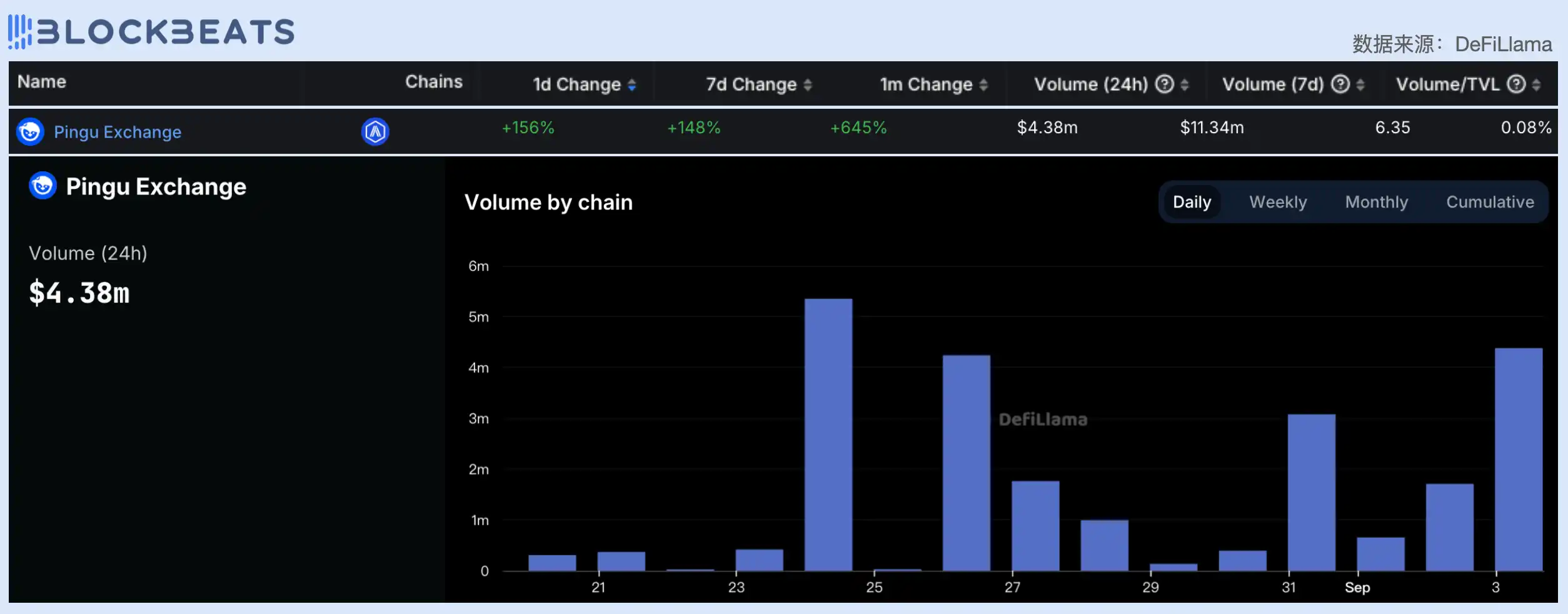Click the help icon beside Volume (24h)
The height and width of the screenshot is (614, 1568).
[1164, 84]
